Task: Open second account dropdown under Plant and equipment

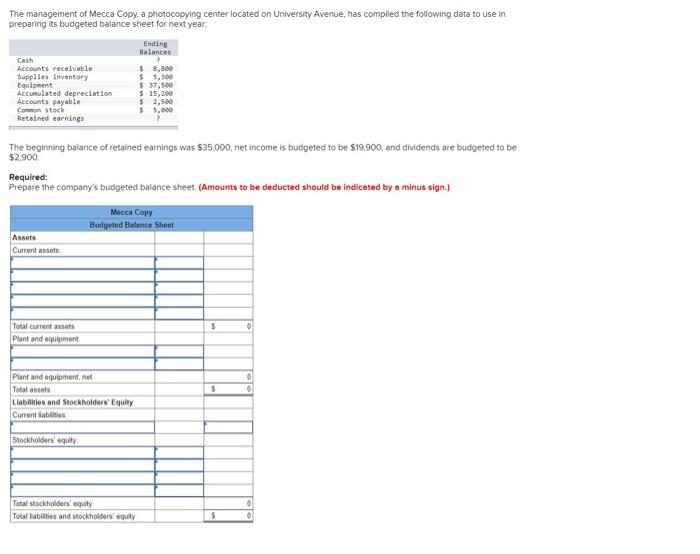Action: [x=83, y=364]
